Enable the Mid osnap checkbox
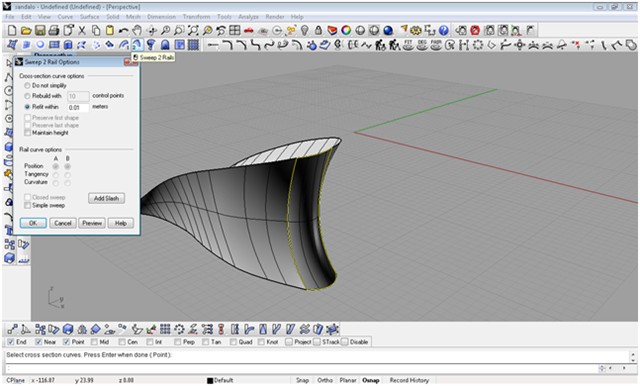This screenshot has height=386, width=640. click(94, 342)
